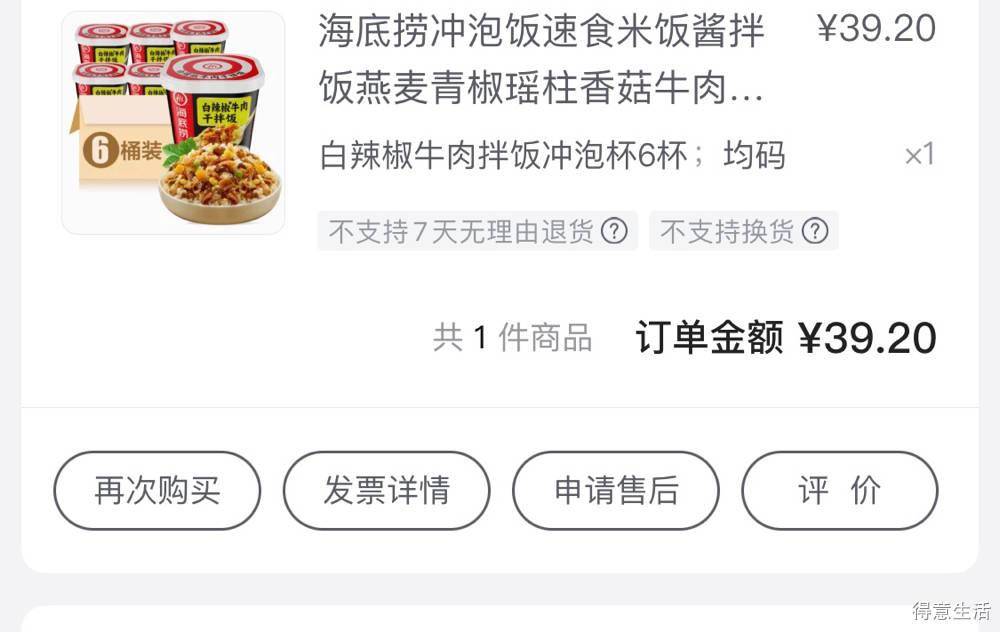Click the 得意生活 watermark
Viewport: 1000px width, 632px height.
[952, 610]
